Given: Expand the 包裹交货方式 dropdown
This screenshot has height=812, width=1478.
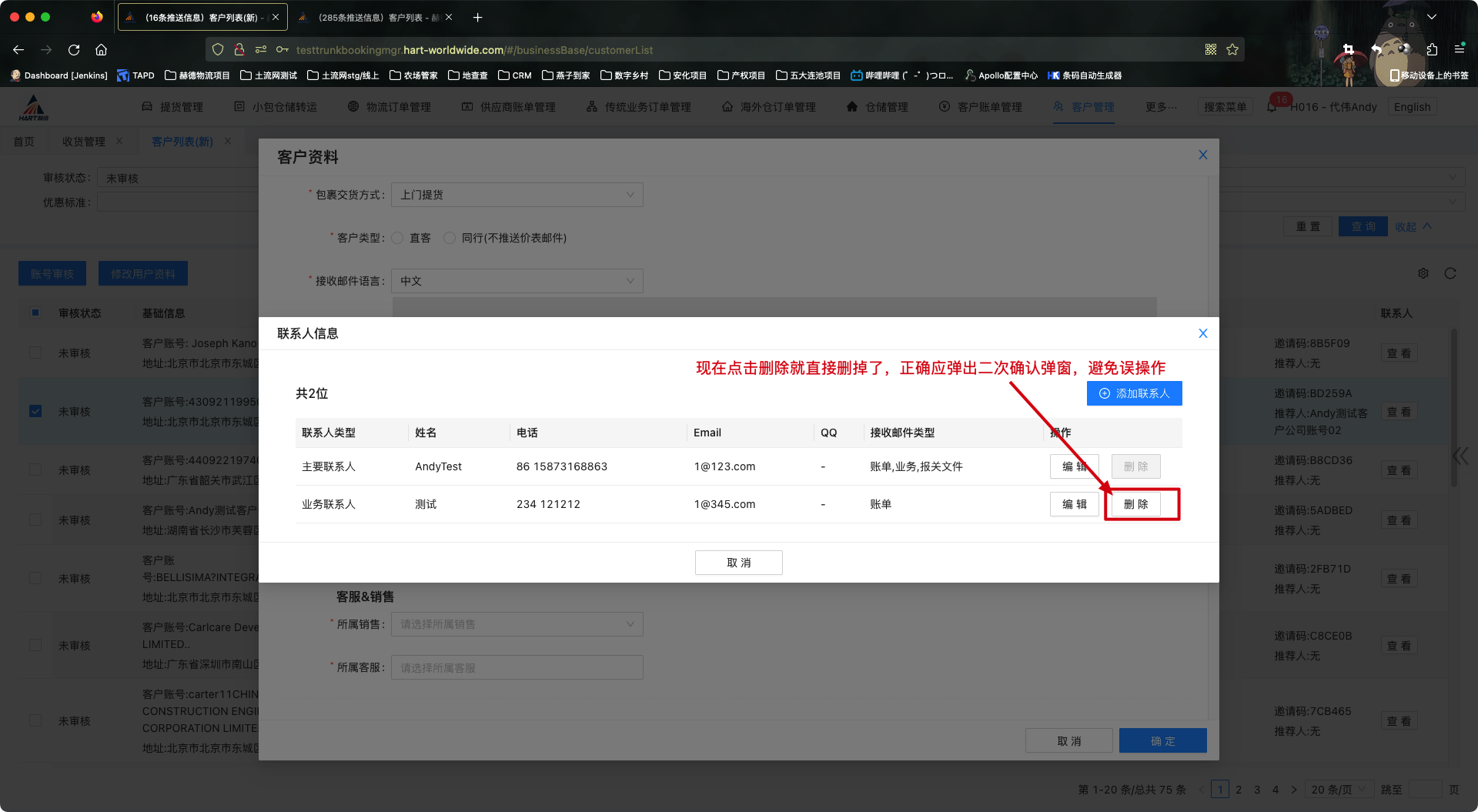Looking at the screenshot, I should [x=517, y=195].
